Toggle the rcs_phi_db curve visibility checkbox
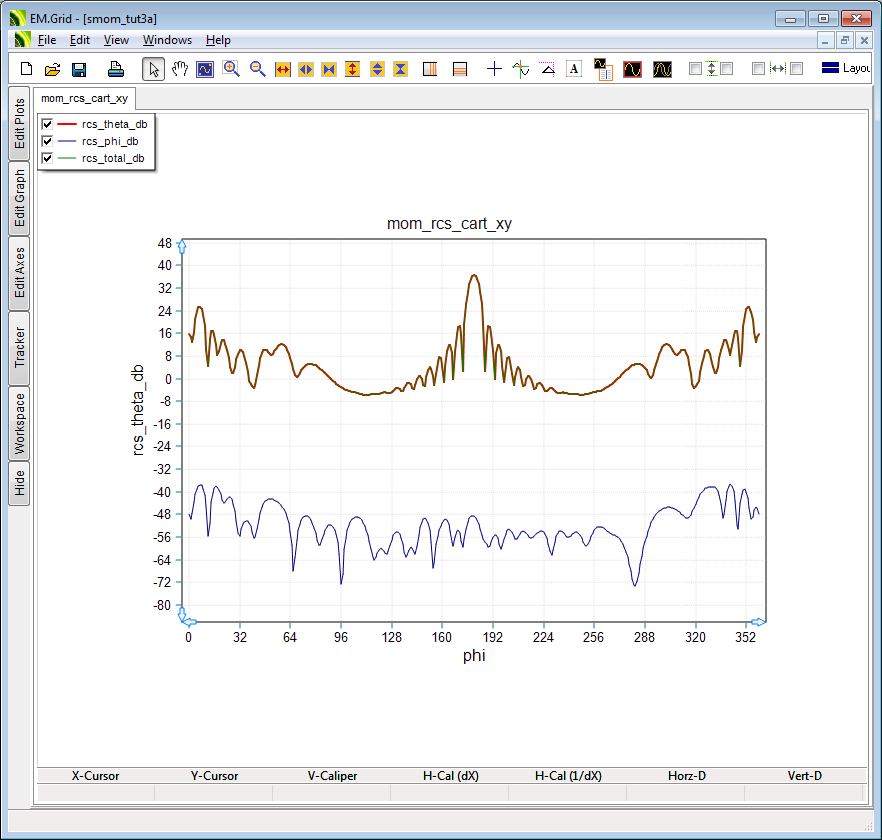 click(x=47, y=142)
